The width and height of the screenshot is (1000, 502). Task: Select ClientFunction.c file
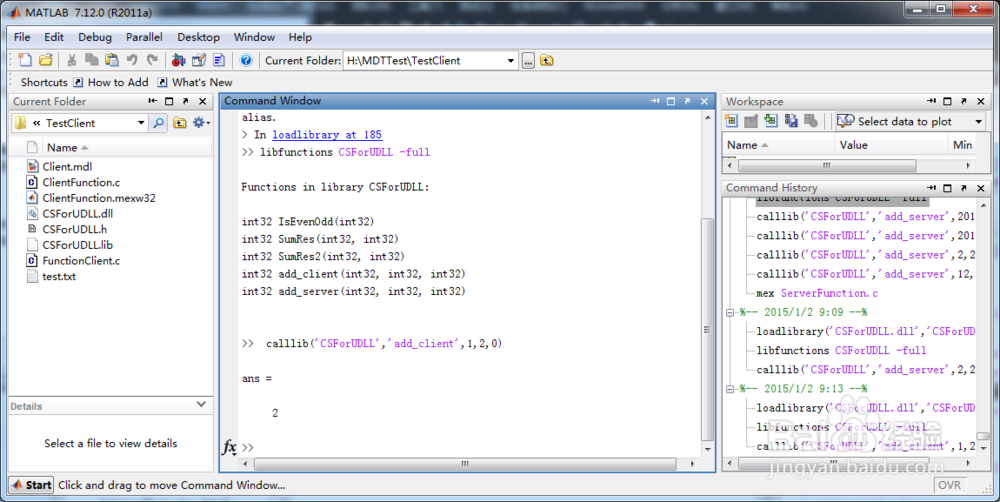click(x=73, y=182)
